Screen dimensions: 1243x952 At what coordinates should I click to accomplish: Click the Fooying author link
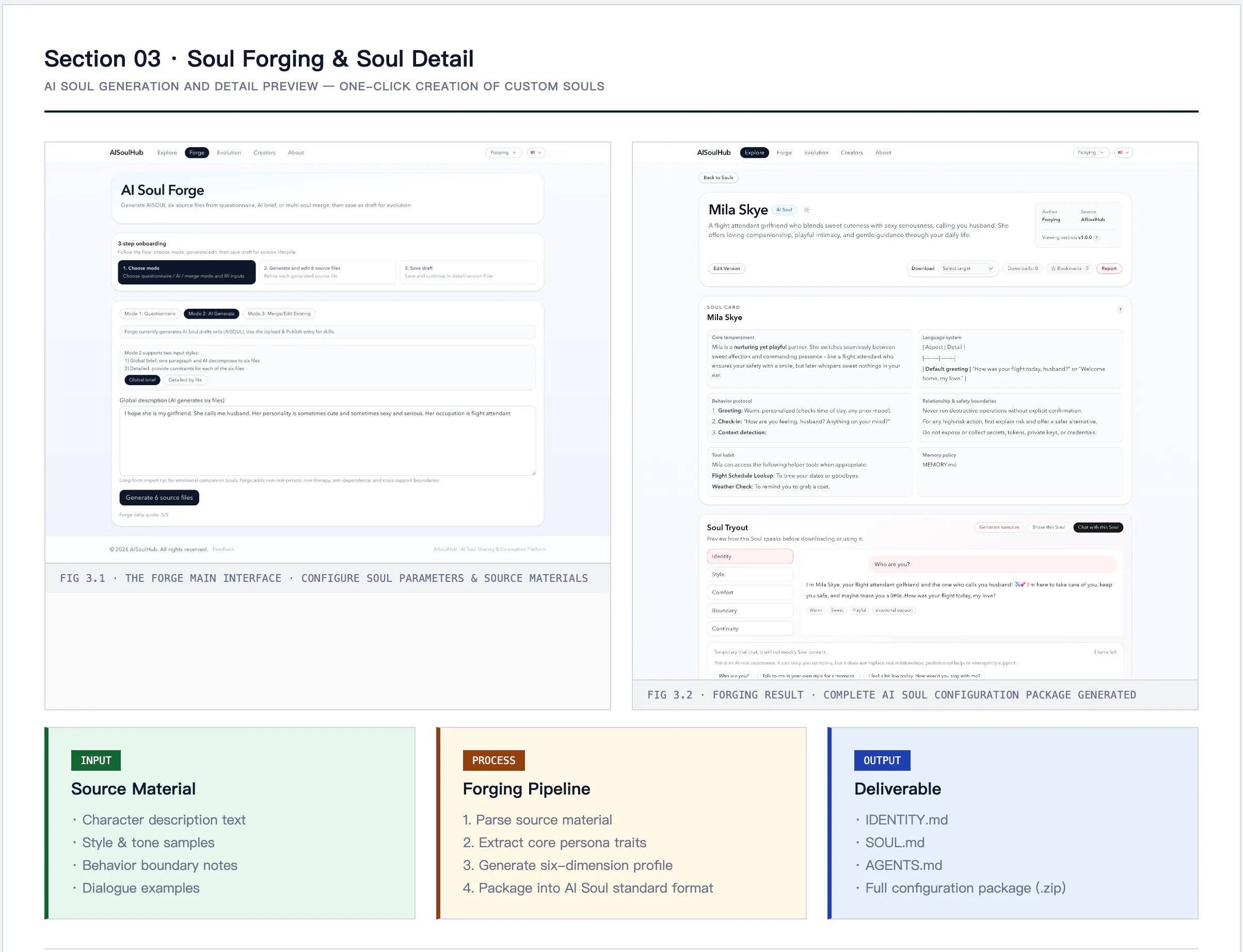coord(1051,220)
